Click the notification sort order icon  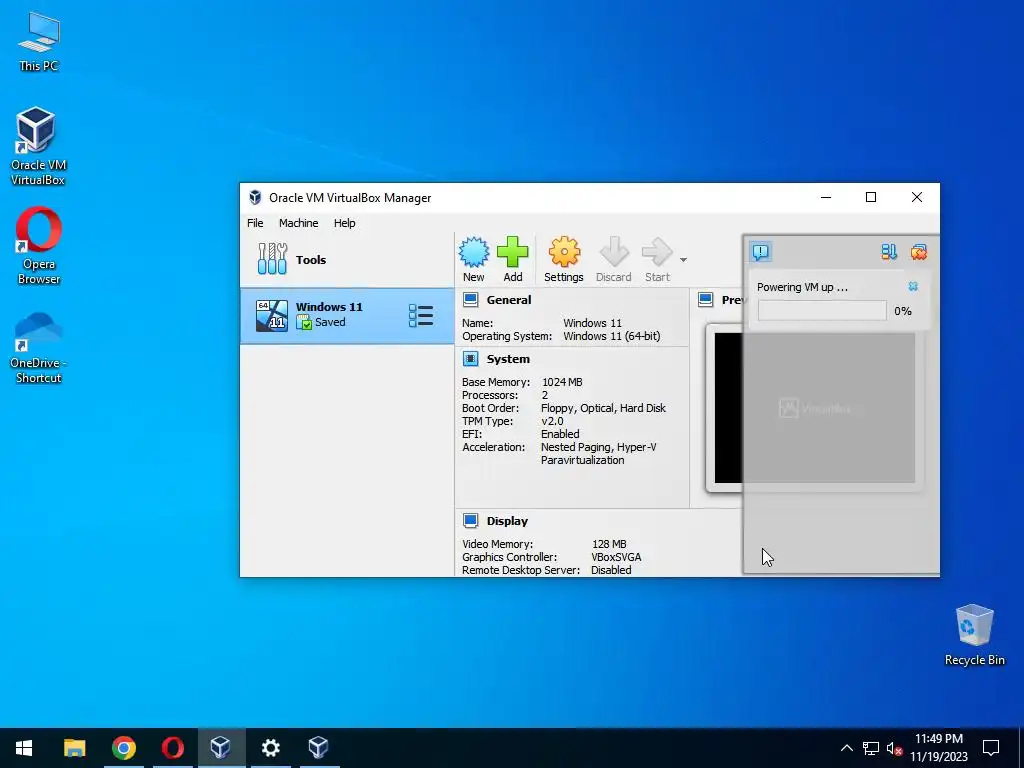889,251
